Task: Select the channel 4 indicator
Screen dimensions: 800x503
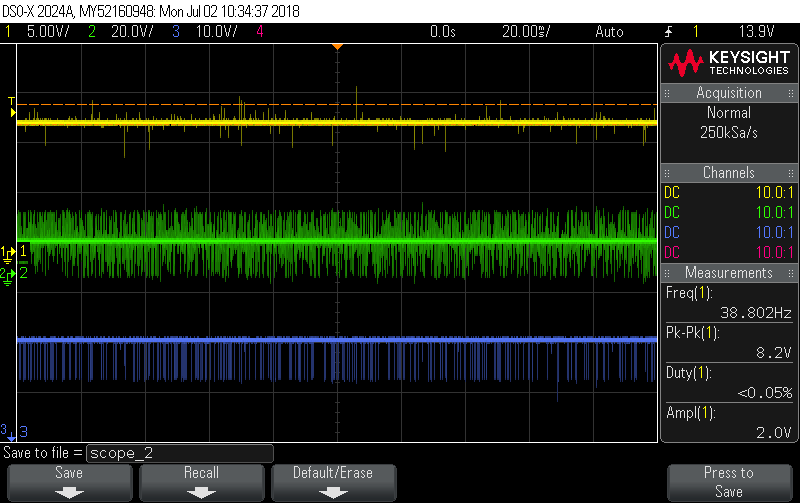Action: pyautogui.click(x=260, y=32)
